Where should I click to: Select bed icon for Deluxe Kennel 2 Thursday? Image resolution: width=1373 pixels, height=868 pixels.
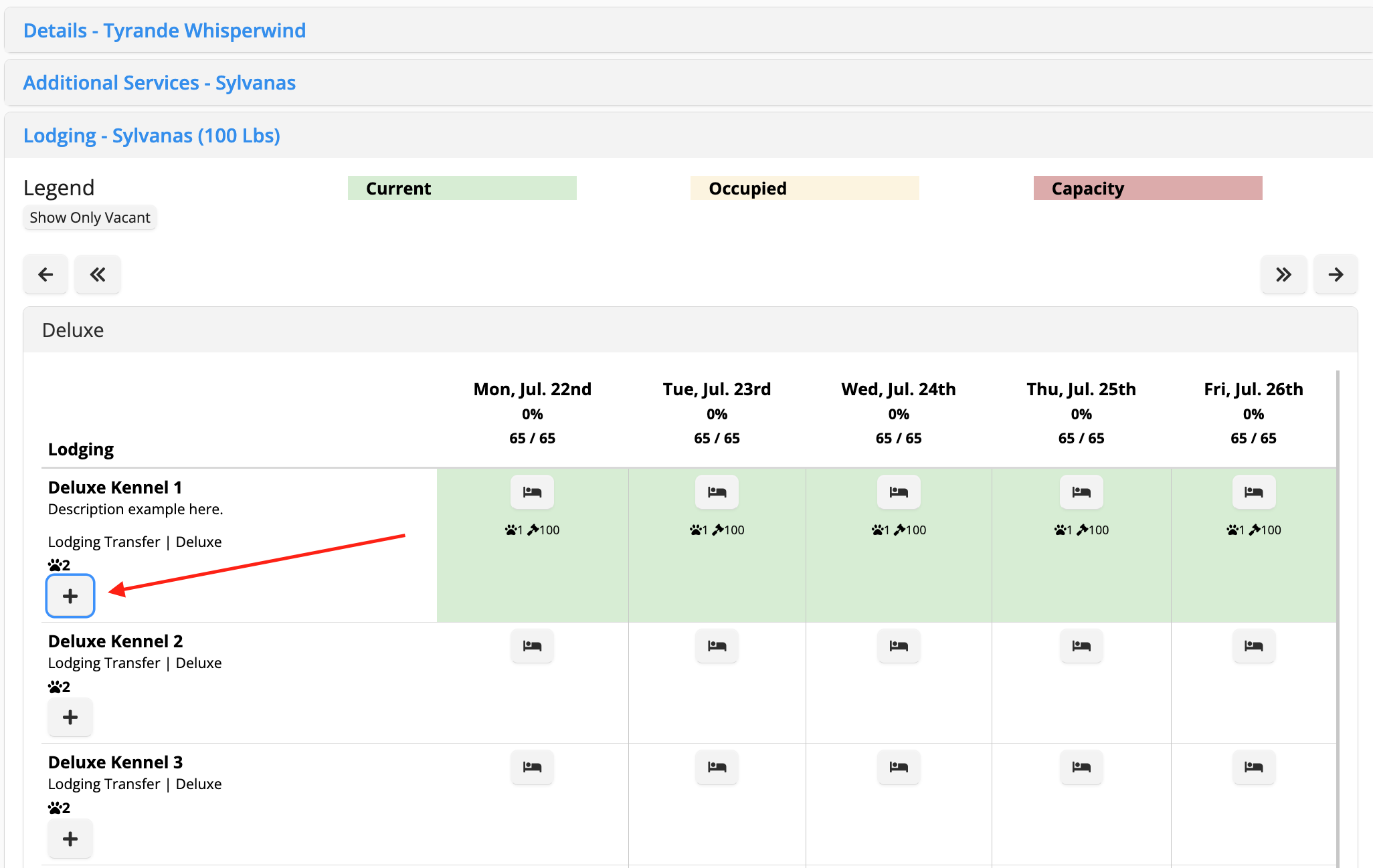tap(1081, 646)
